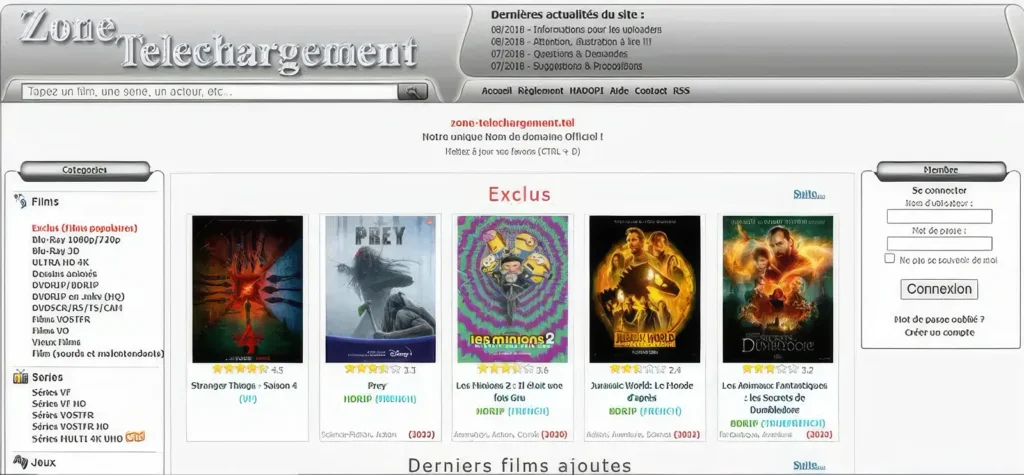Click the star rating under Prey

(x=372, y=370)
